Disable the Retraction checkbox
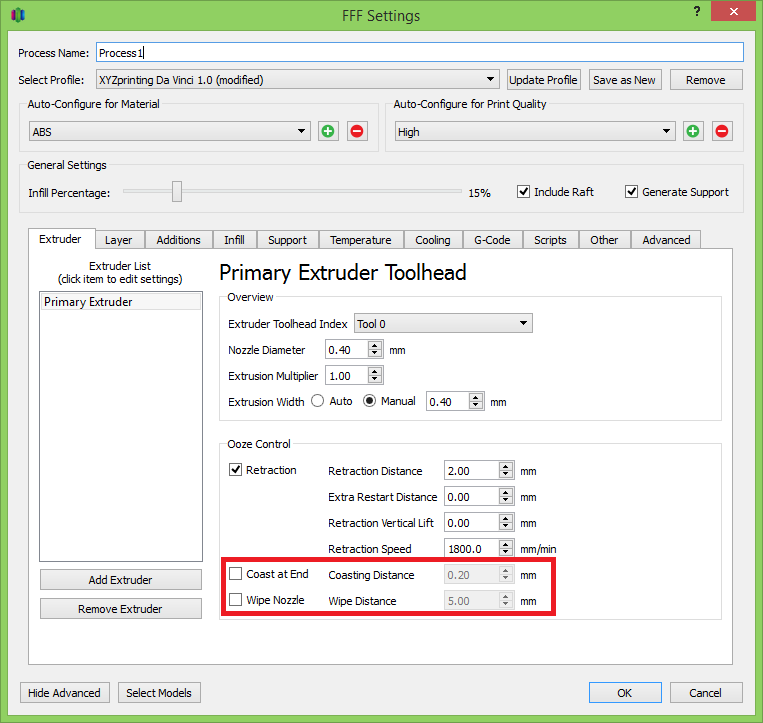763x723 pixels. pos(236,470)
